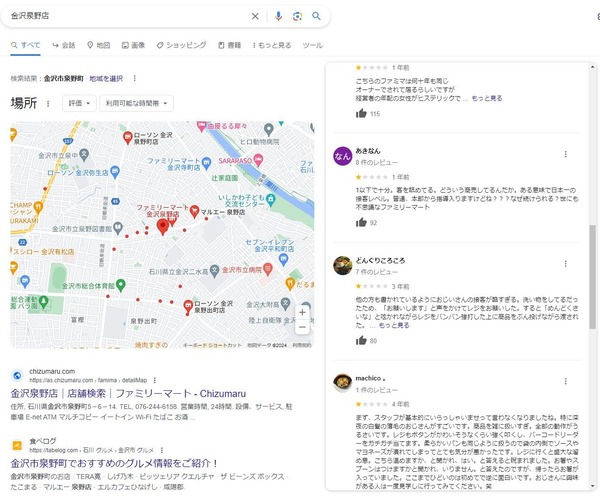The width and height of the screenshot is (600, 497).
Task: Click inside the 金沢泉野店 search field
Action: click(x=126, y=16)
